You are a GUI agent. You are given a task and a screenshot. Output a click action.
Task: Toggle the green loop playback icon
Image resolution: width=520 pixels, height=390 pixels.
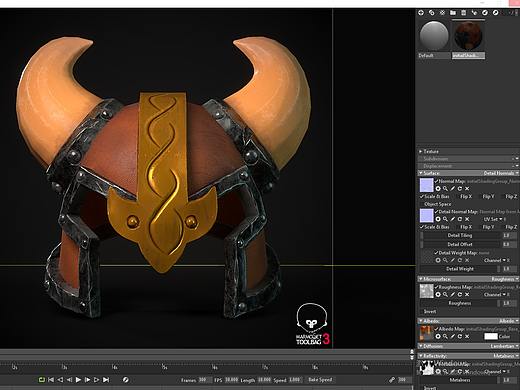coord(42,380)
